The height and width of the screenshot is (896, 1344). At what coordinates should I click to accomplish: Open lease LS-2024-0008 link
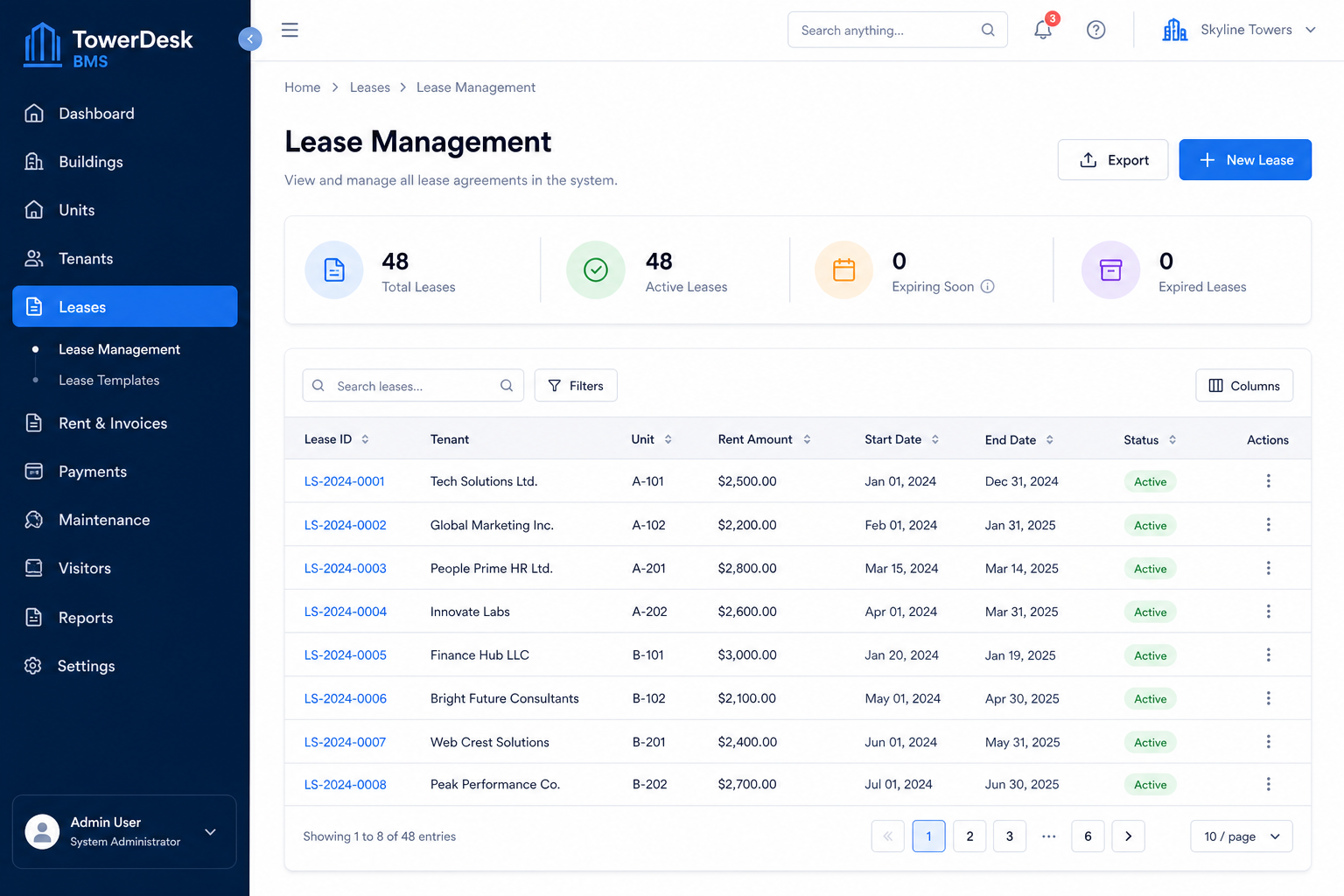(346, 785)
